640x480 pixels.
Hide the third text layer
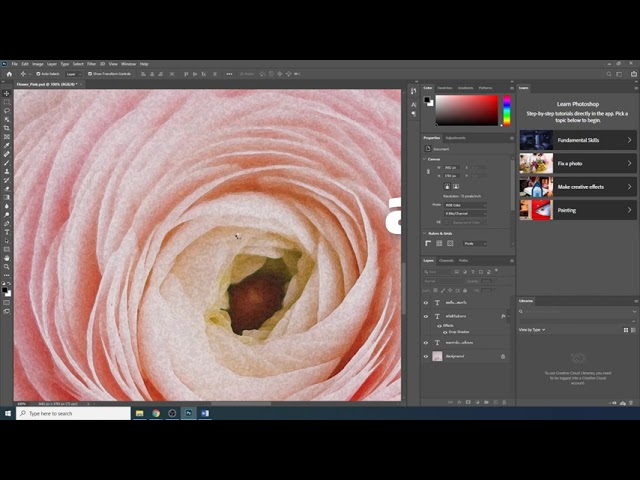(x=426, y=343)
